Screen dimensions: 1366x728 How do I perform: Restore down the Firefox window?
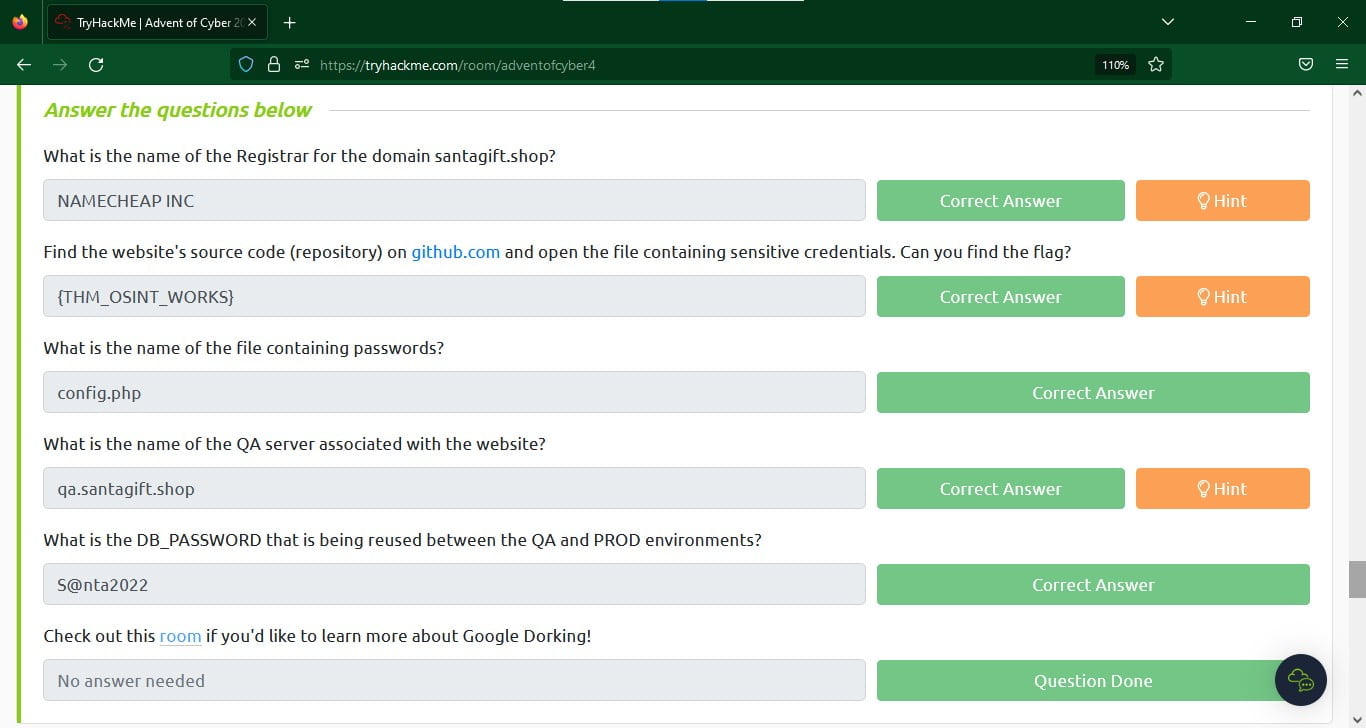pyautogui.click(x=1297, y=22)
